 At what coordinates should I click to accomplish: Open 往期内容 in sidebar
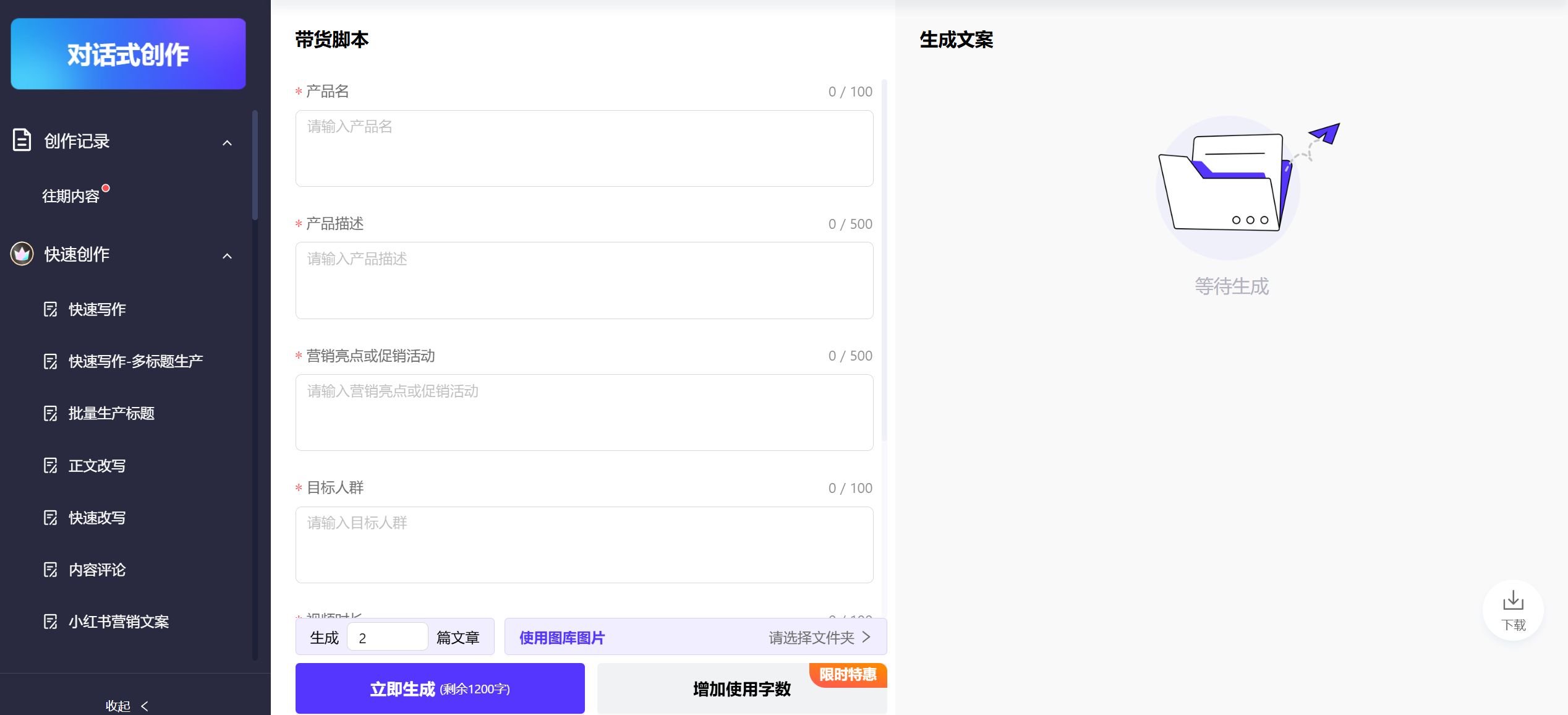point(70,196)
